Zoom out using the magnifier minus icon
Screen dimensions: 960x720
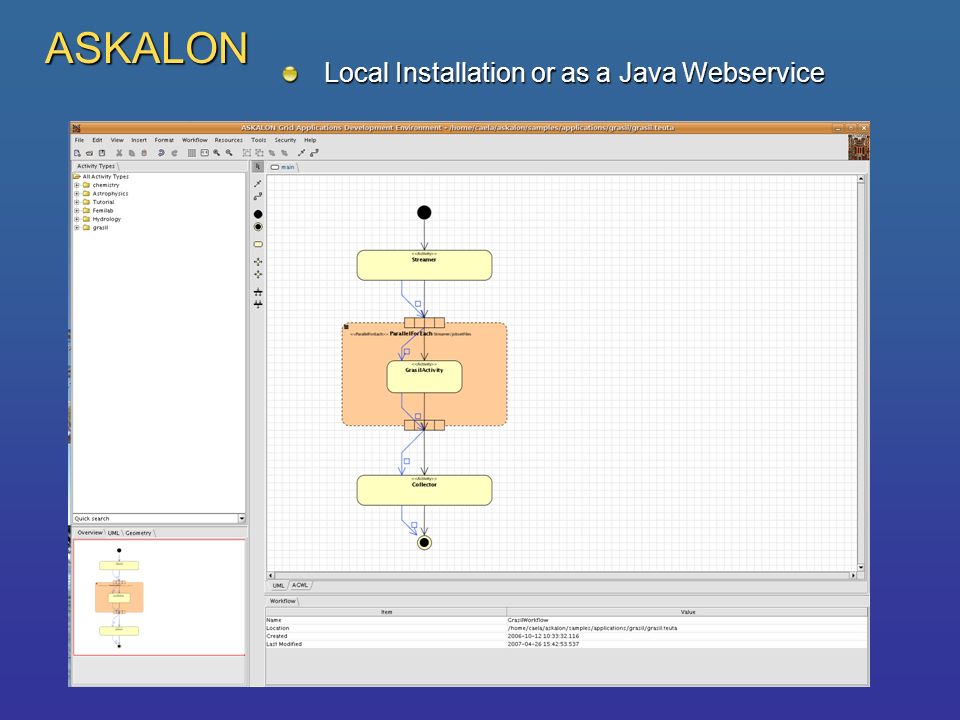point(229,152)
